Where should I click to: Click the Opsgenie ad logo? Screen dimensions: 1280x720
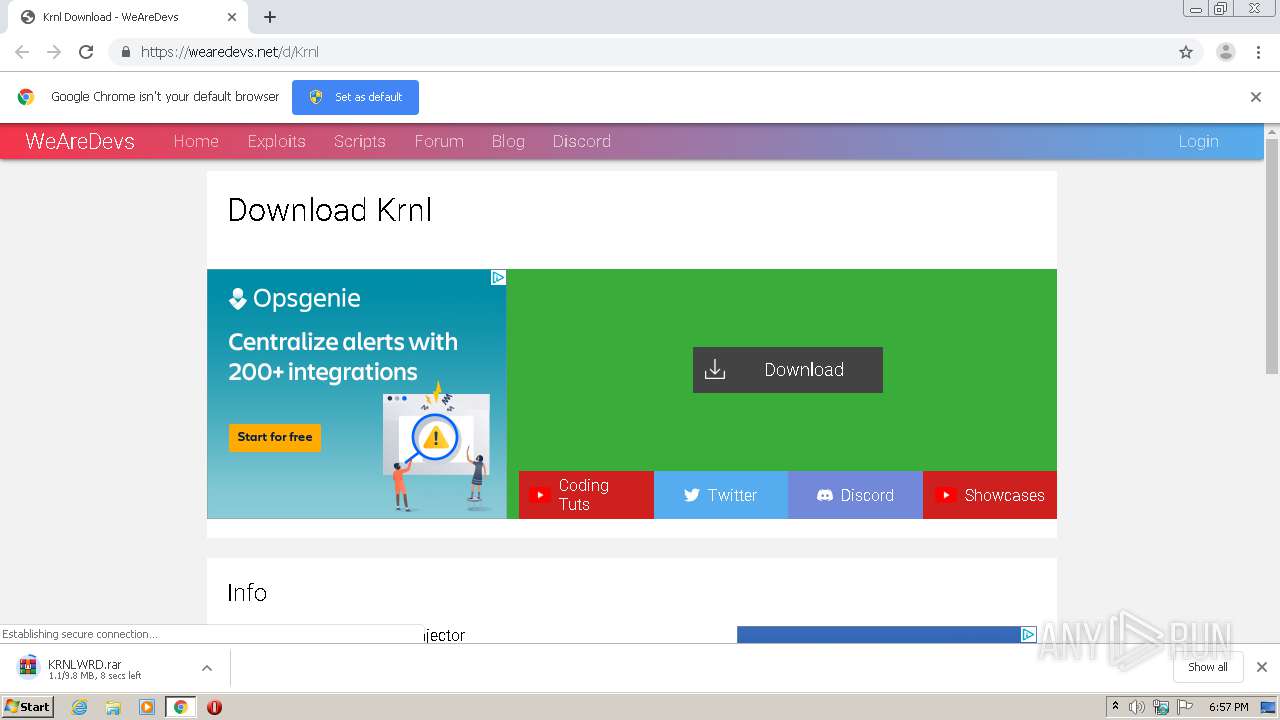[x=294, y=298]
